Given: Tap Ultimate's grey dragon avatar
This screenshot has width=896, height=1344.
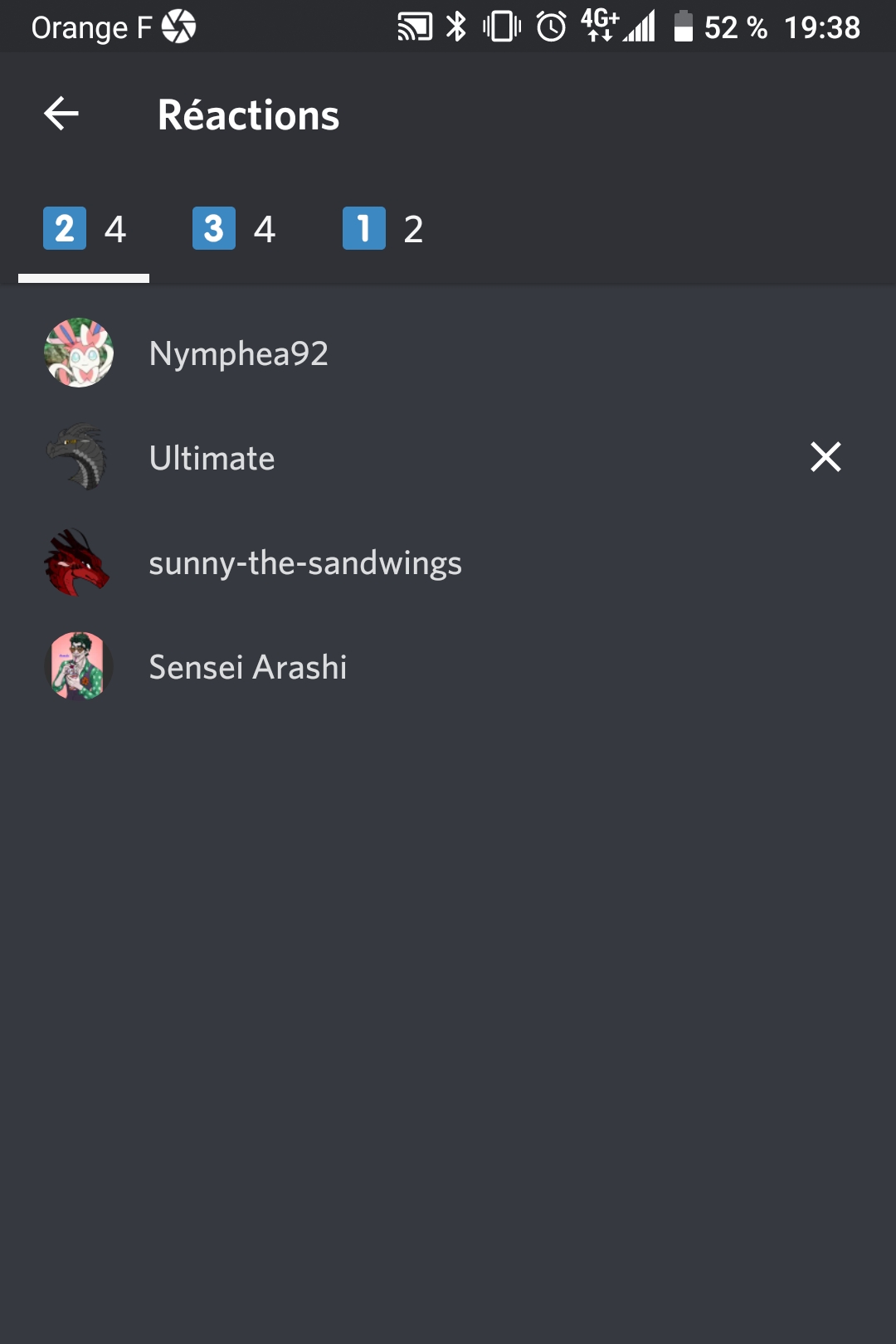Looking at the screenshot, I should point(79,458).
